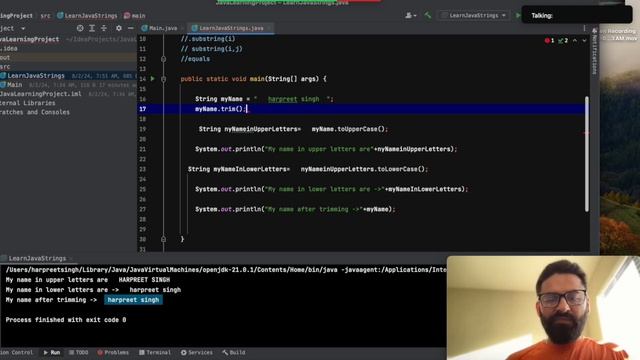Image resolution: width=640 pixels, height=360 pixels.
Task: Click the red error indicator count
Action: (x=549, y=40)
